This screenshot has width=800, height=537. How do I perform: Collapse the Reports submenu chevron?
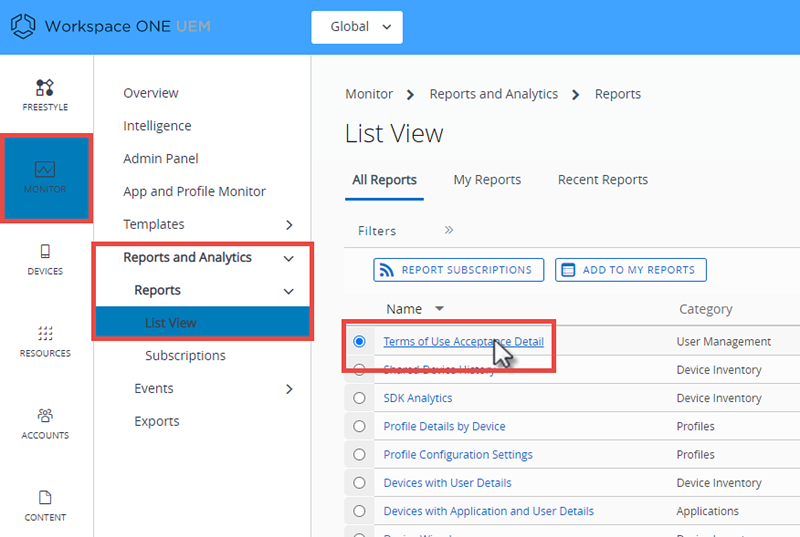click(x=289, y=291)
